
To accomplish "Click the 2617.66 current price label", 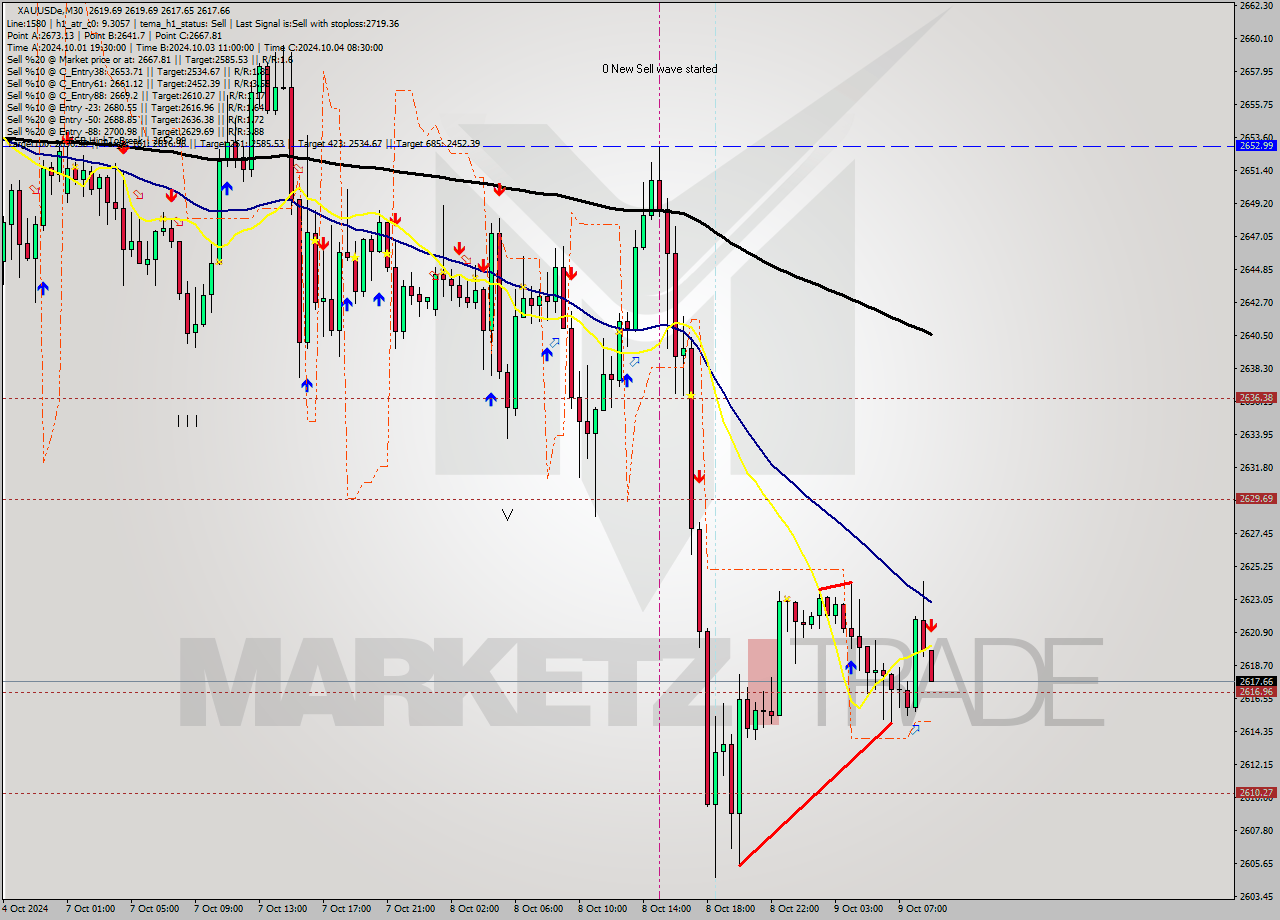I will pyautogui.click(x=1255, y=682).
